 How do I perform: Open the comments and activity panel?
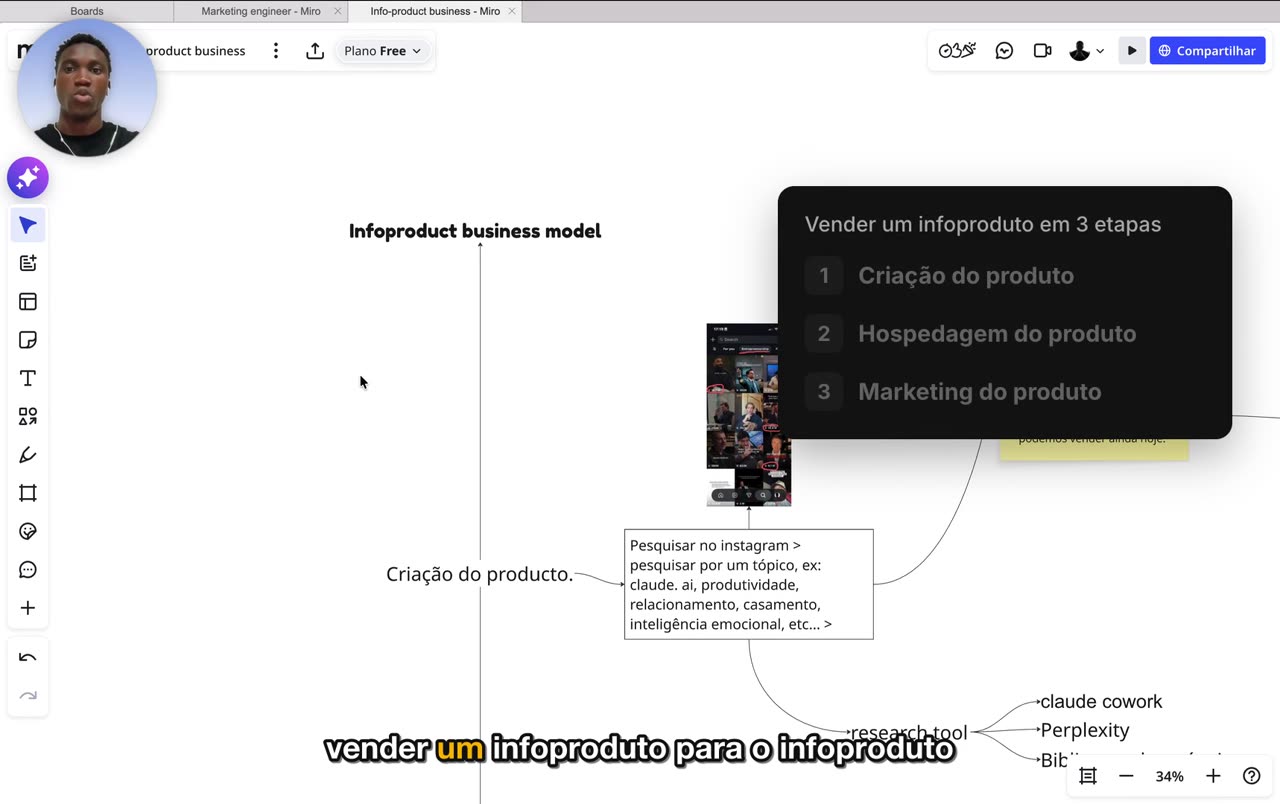[x=1005, y=51]
